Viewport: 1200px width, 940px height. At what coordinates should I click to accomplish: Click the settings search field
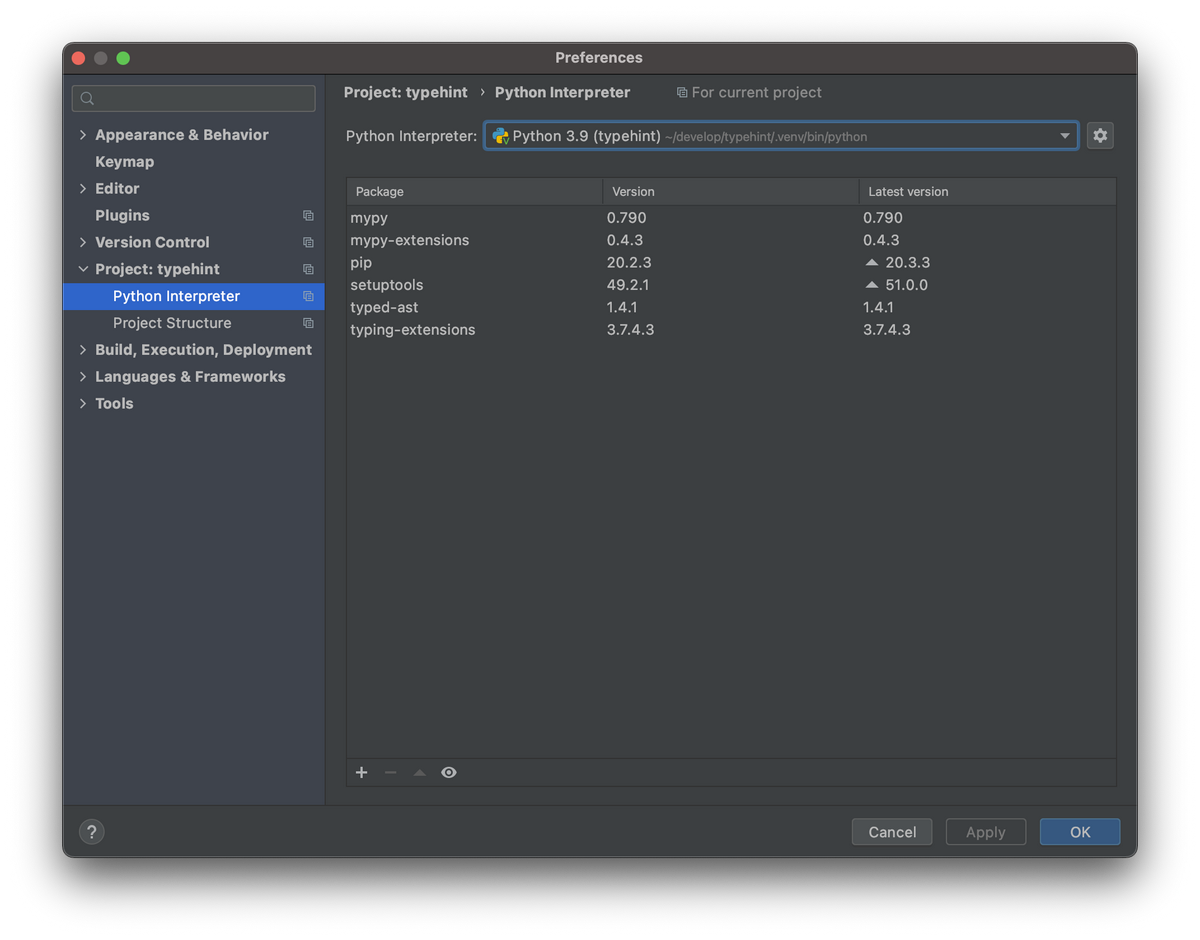[194, 98]
